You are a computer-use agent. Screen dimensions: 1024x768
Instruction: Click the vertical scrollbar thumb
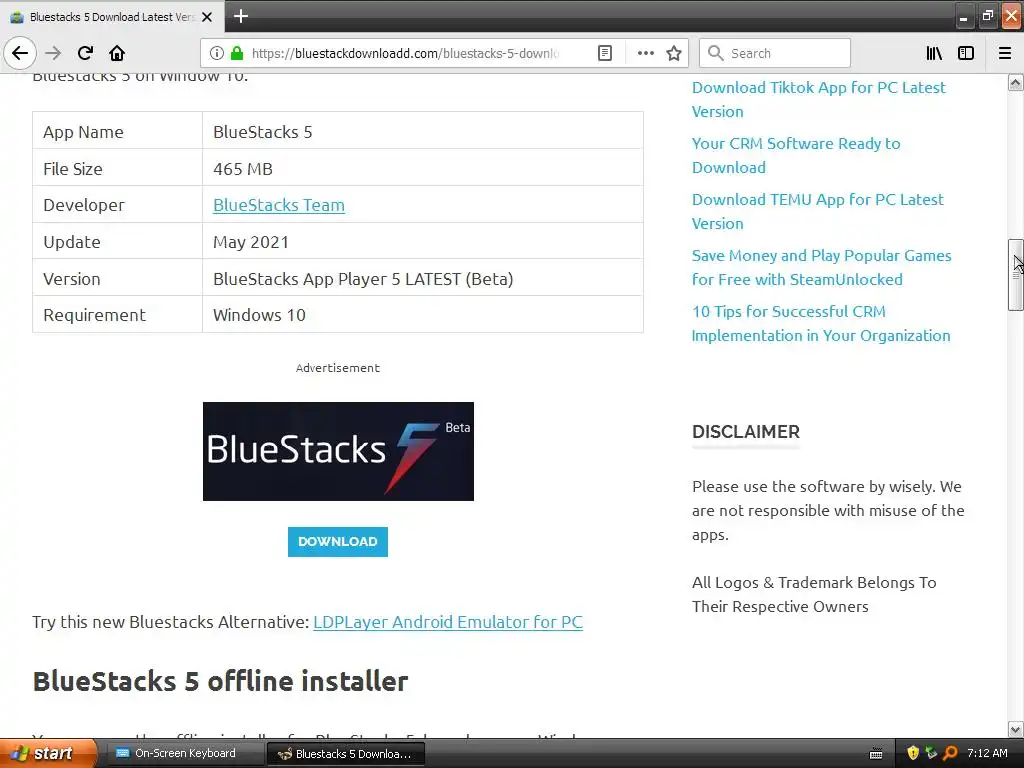(1016, 274)
